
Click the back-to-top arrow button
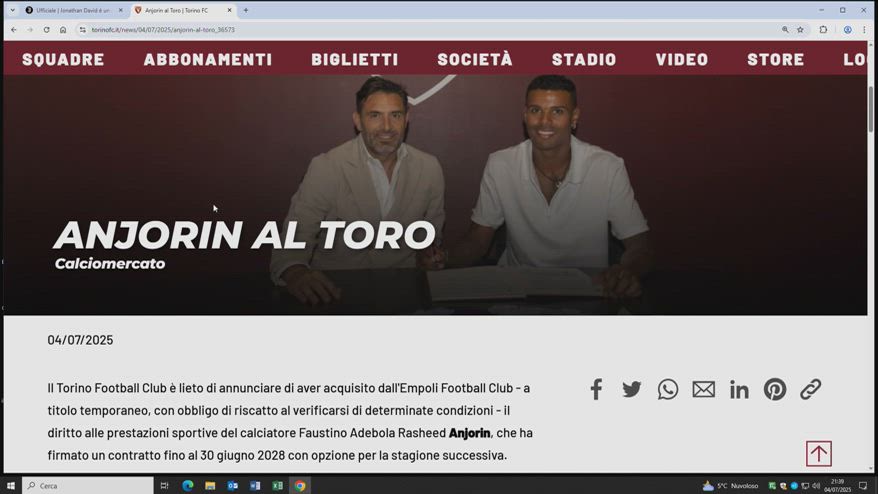[x=819, y=454]
